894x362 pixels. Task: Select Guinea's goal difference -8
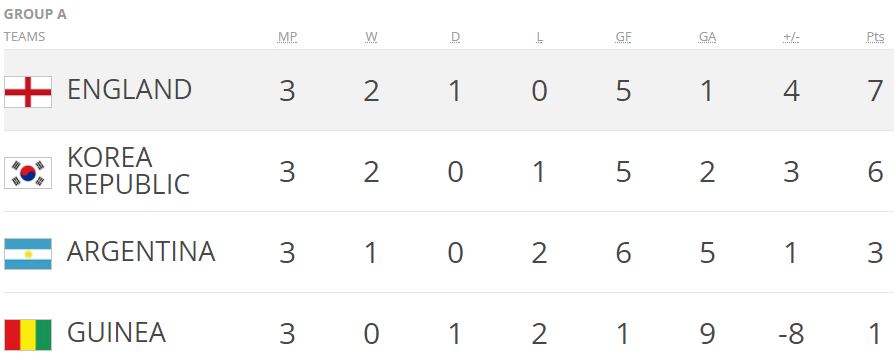(x=791, y=333)
